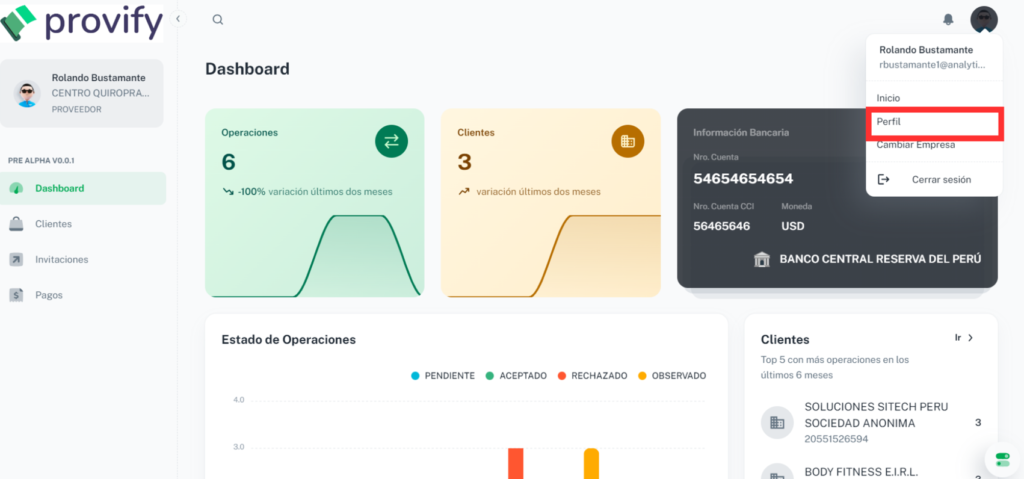Click the logout arrow icon
This screenshot has height=479, width=1024.
tap(883, 179)
